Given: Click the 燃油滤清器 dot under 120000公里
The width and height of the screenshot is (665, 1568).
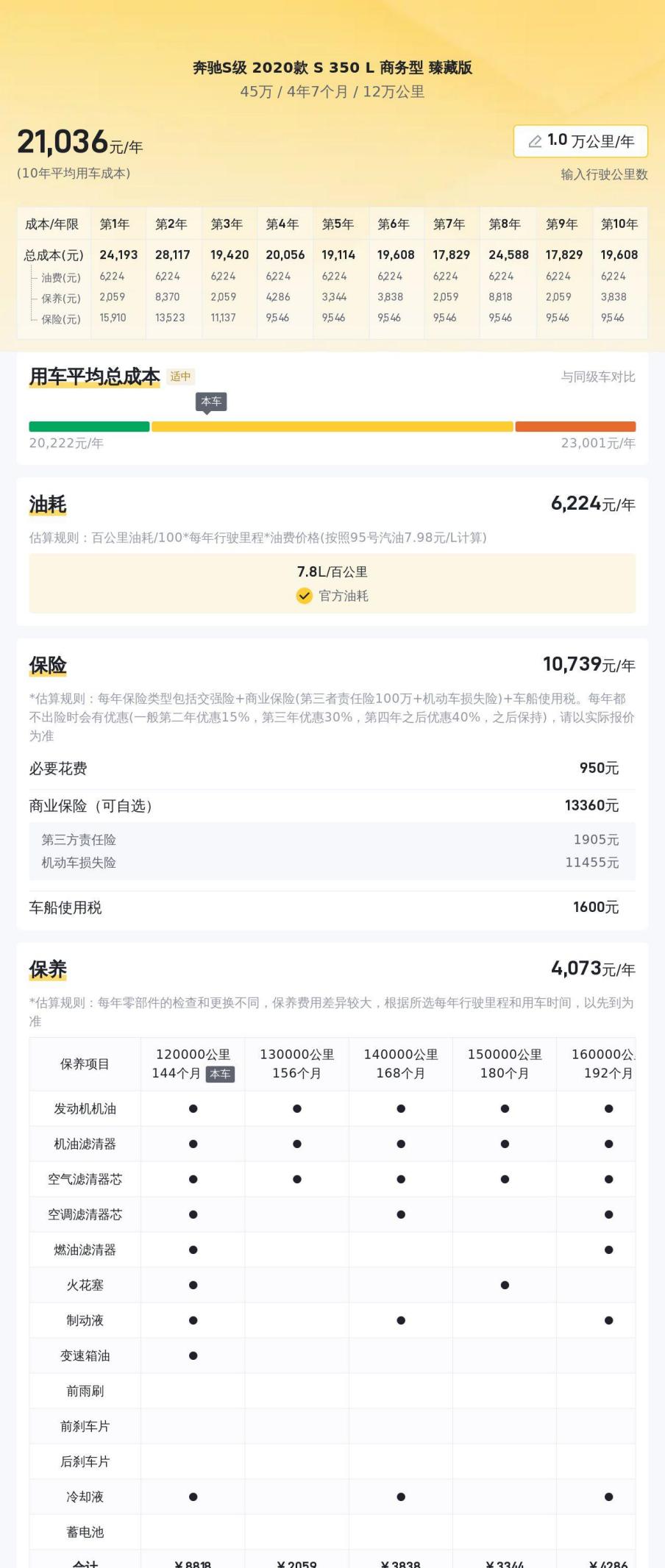Looking at the screenshot, I should click(x=193, y=1250).
